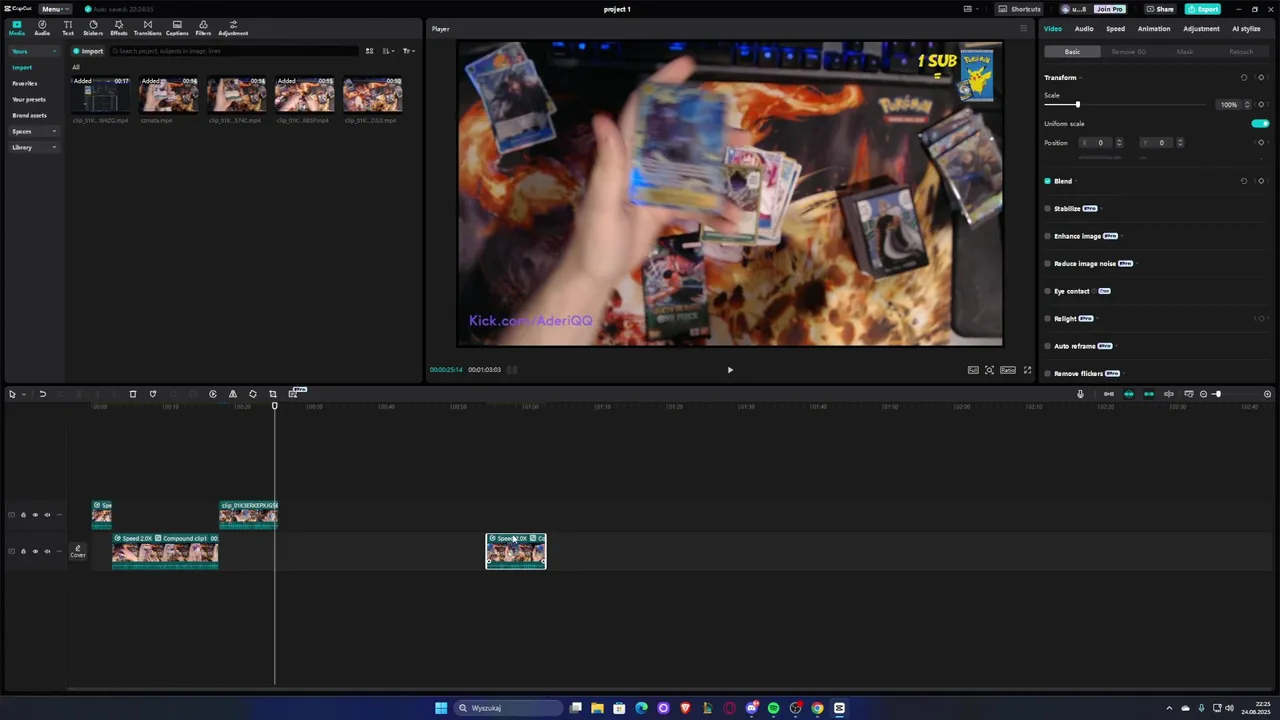This screenshot has height=720, width=1280.
Task: Click the Ratio button in Player
Action: 1008,370
